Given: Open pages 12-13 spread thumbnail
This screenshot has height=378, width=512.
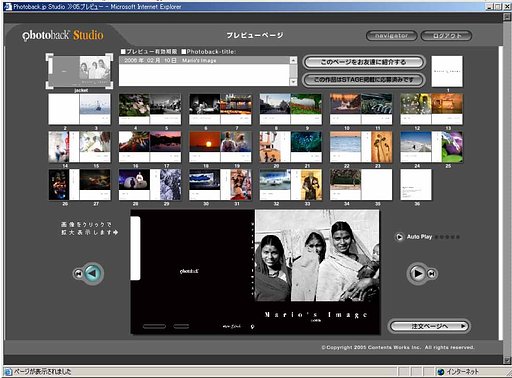Looking at the screenshot, I should pyautogui.click(x=431, y=109).
